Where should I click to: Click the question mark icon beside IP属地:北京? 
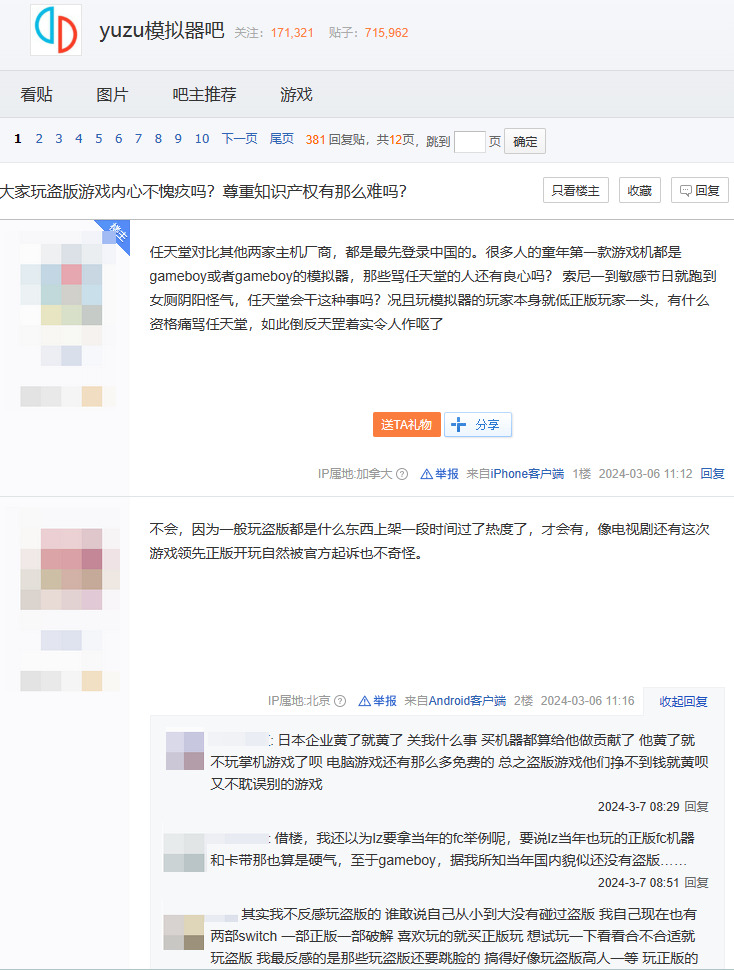click(340, 701)
